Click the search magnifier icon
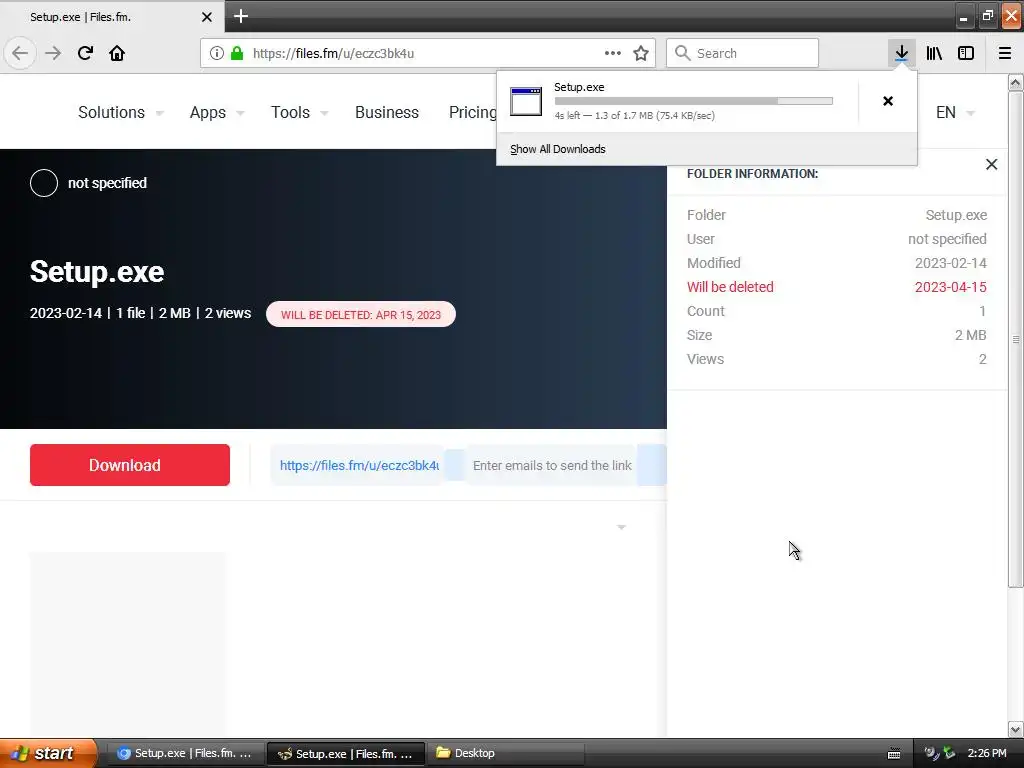 pyautogui.click(x=682, y=54)
